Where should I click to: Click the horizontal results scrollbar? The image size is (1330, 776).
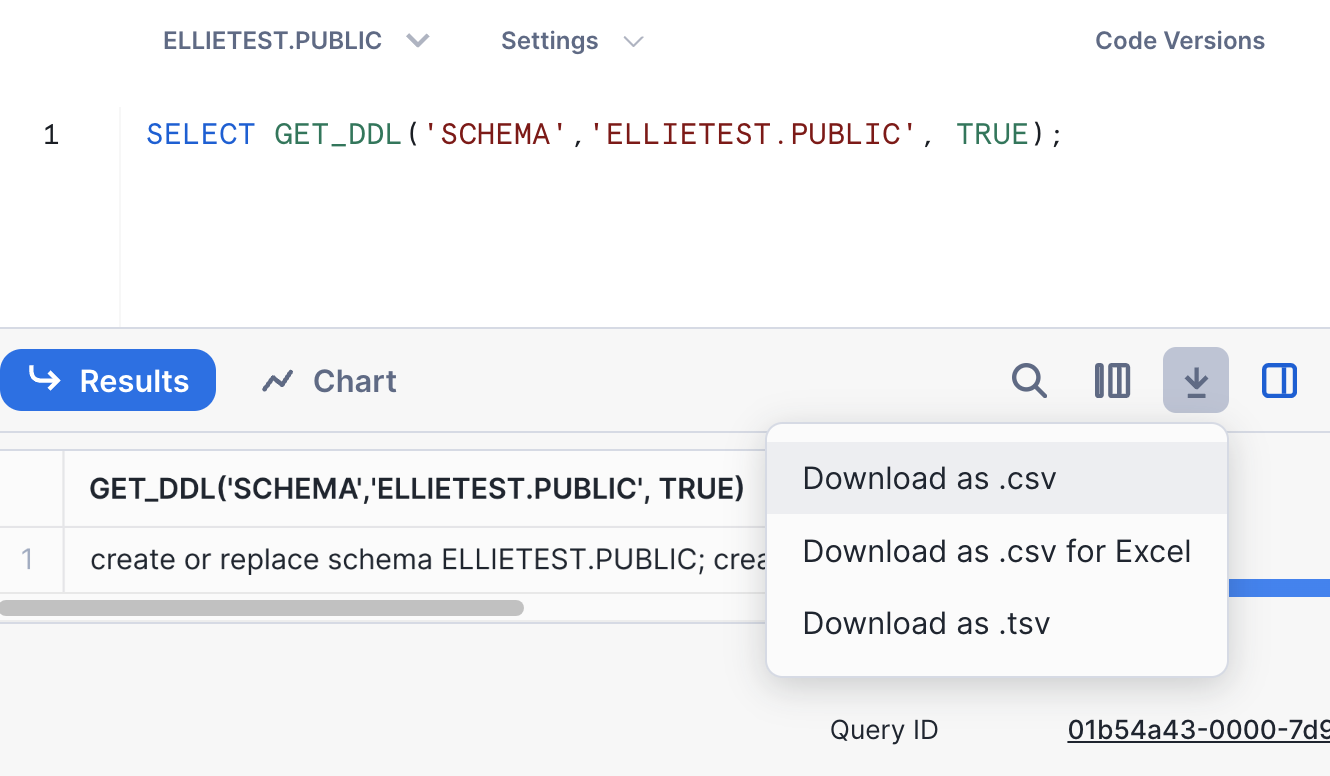pyautogui.click(x=262, y=608)
